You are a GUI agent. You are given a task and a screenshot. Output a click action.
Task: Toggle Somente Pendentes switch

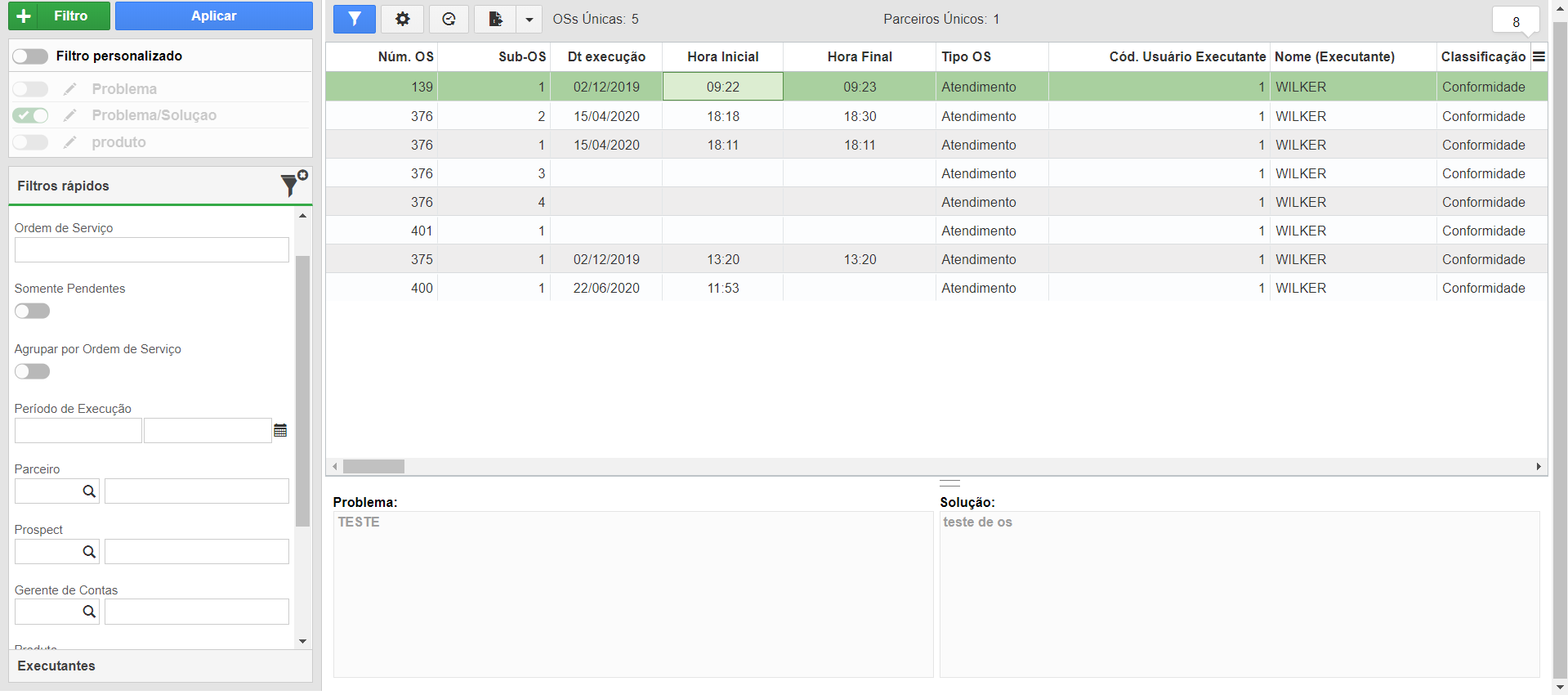(x=33, y=311)
